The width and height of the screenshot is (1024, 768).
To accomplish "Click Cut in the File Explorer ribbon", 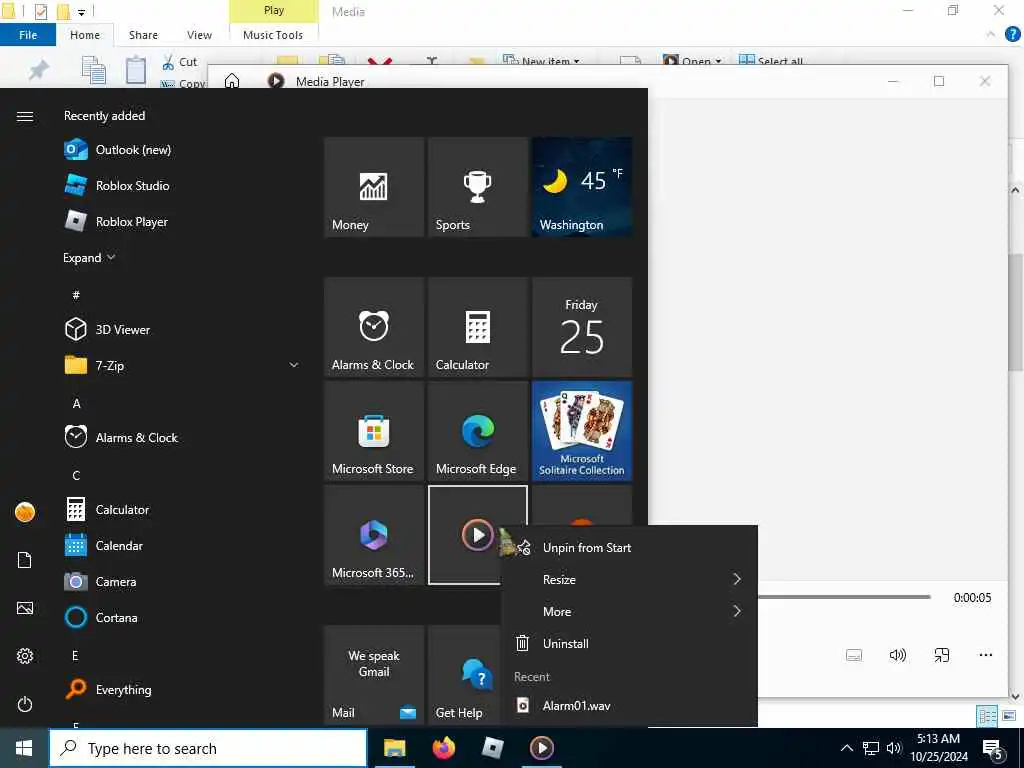I will pos(180,62).
